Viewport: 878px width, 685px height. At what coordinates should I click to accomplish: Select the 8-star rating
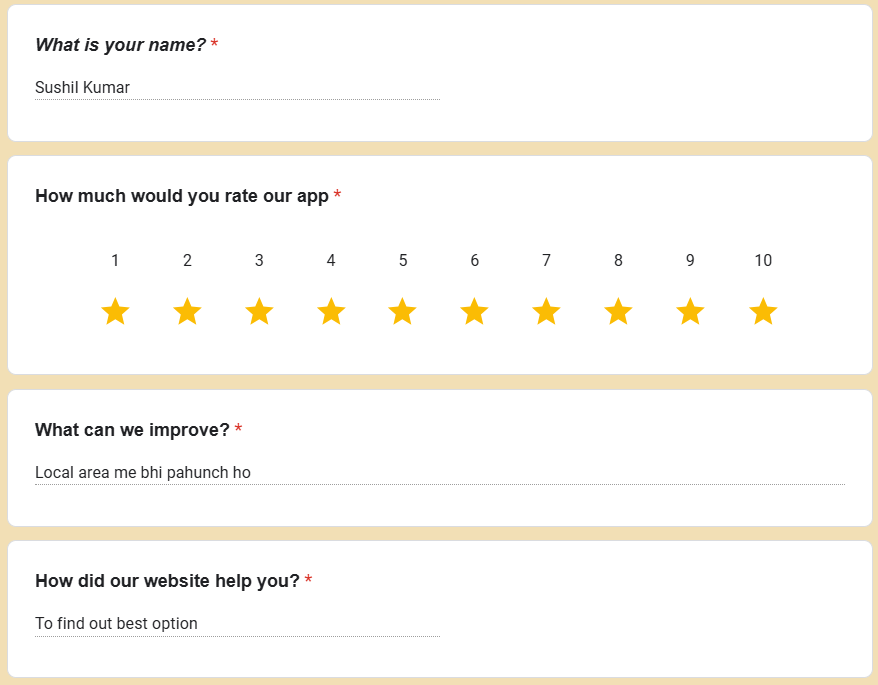618,312
